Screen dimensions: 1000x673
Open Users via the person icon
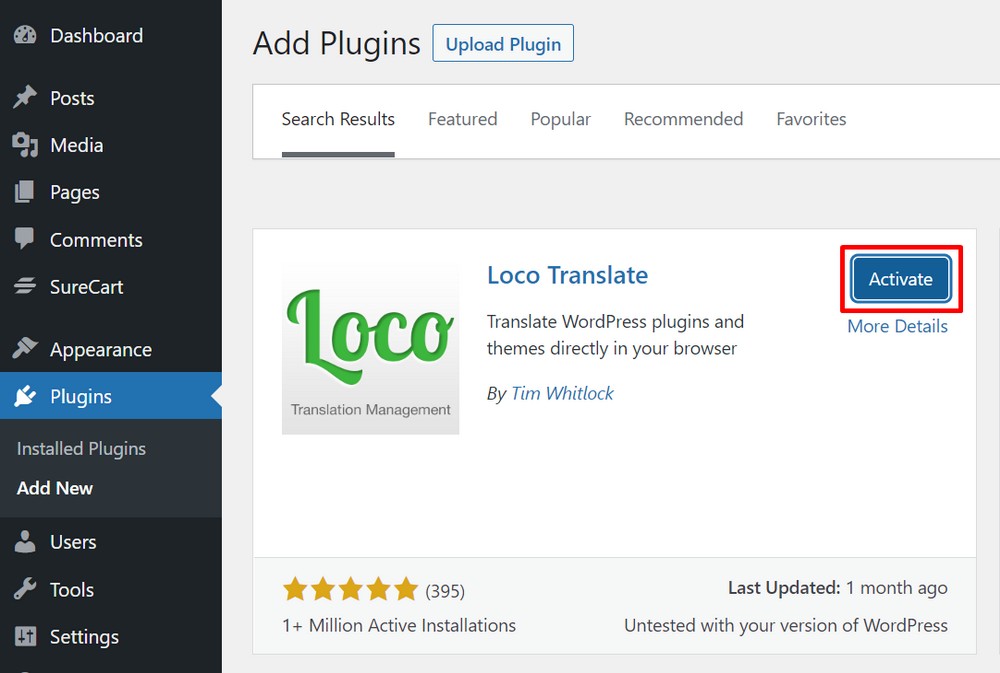[x=24, y=542]
